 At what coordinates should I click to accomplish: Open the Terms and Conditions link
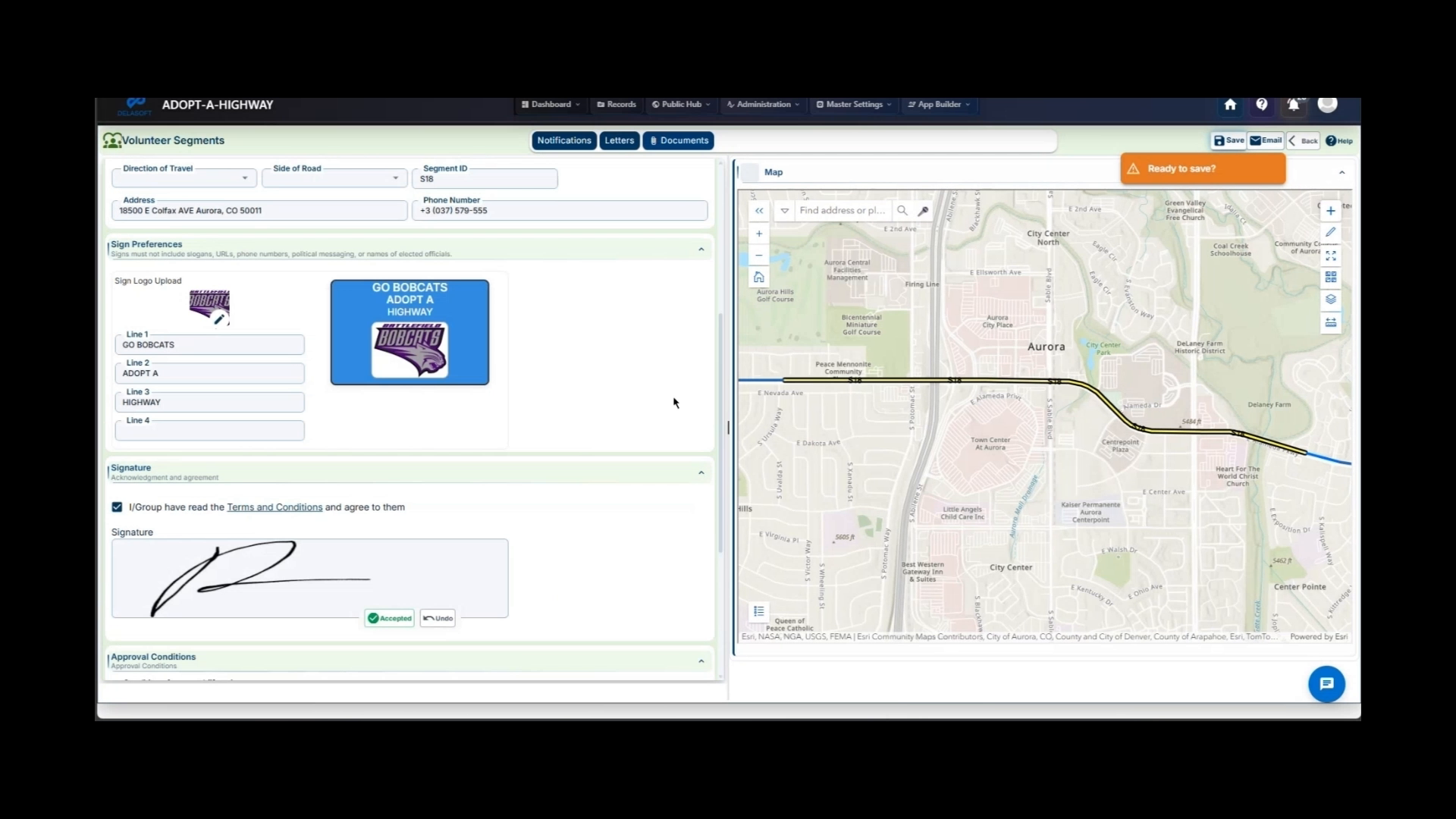[x=275, y=507]
